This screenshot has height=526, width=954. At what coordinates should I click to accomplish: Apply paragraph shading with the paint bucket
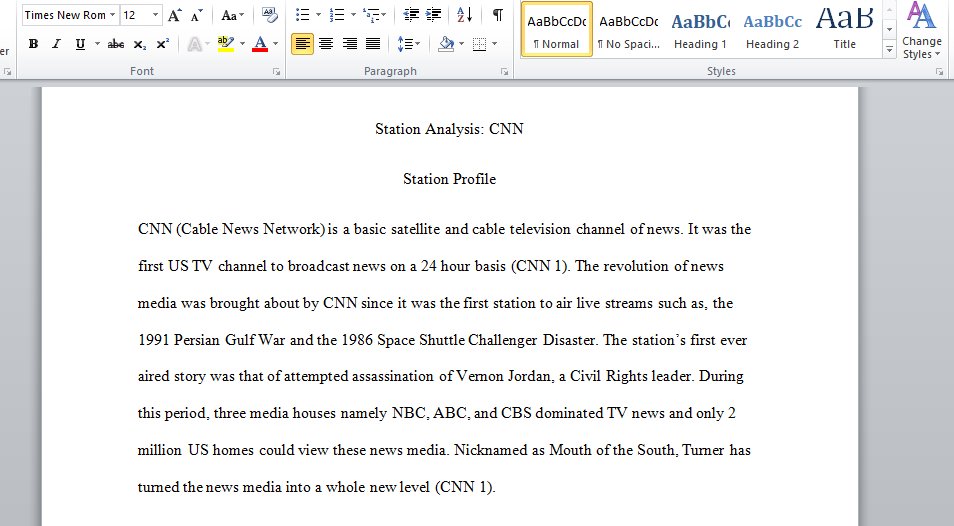tap(446, 44)
